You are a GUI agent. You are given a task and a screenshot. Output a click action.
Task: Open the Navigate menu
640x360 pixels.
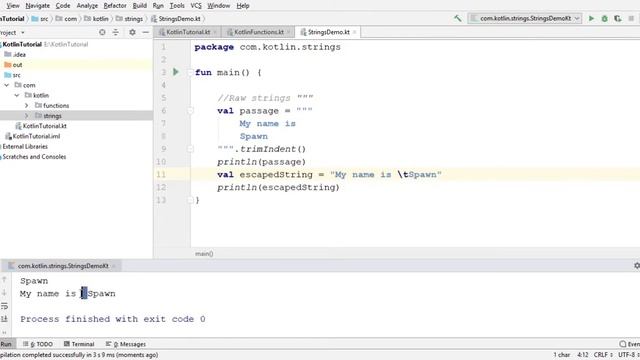click(37, 6)
